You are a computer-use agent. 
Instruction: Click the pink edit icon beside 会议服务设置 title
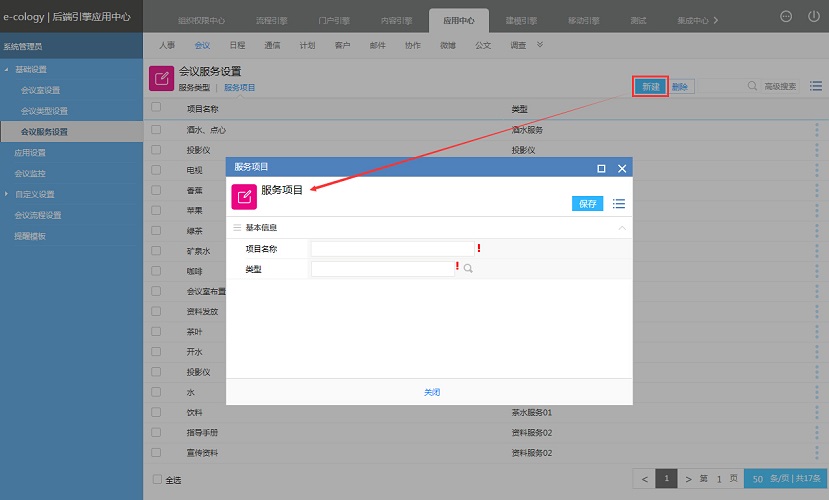point(161,79)
